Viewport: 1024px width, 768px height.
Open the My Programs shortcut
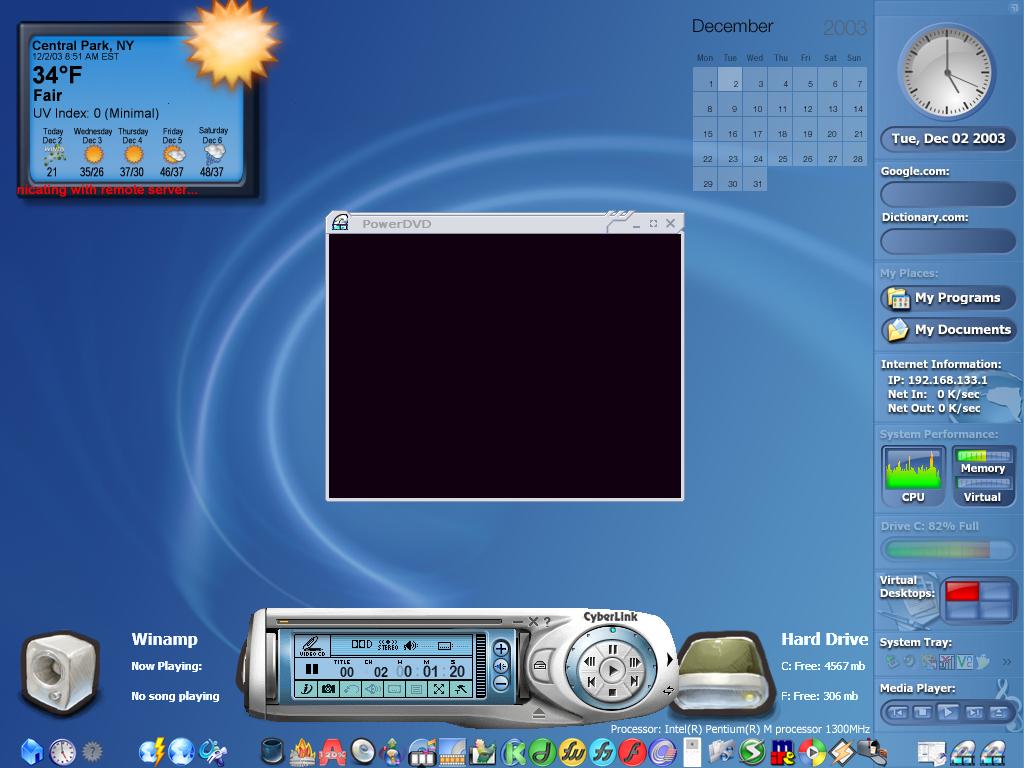(x=948, y=298)
